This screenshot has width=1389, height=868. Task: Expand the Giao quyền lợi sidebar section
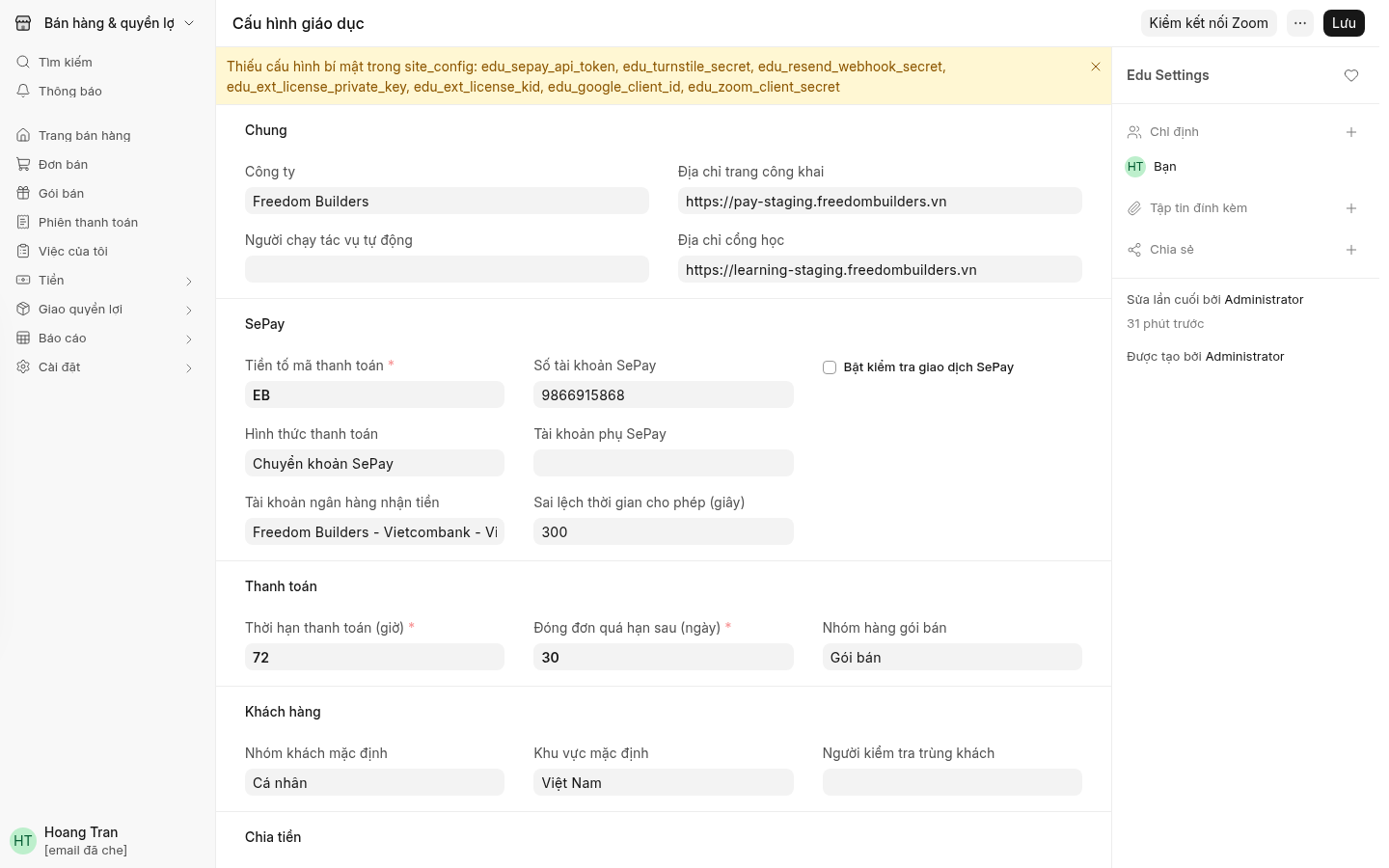(189, 310)
